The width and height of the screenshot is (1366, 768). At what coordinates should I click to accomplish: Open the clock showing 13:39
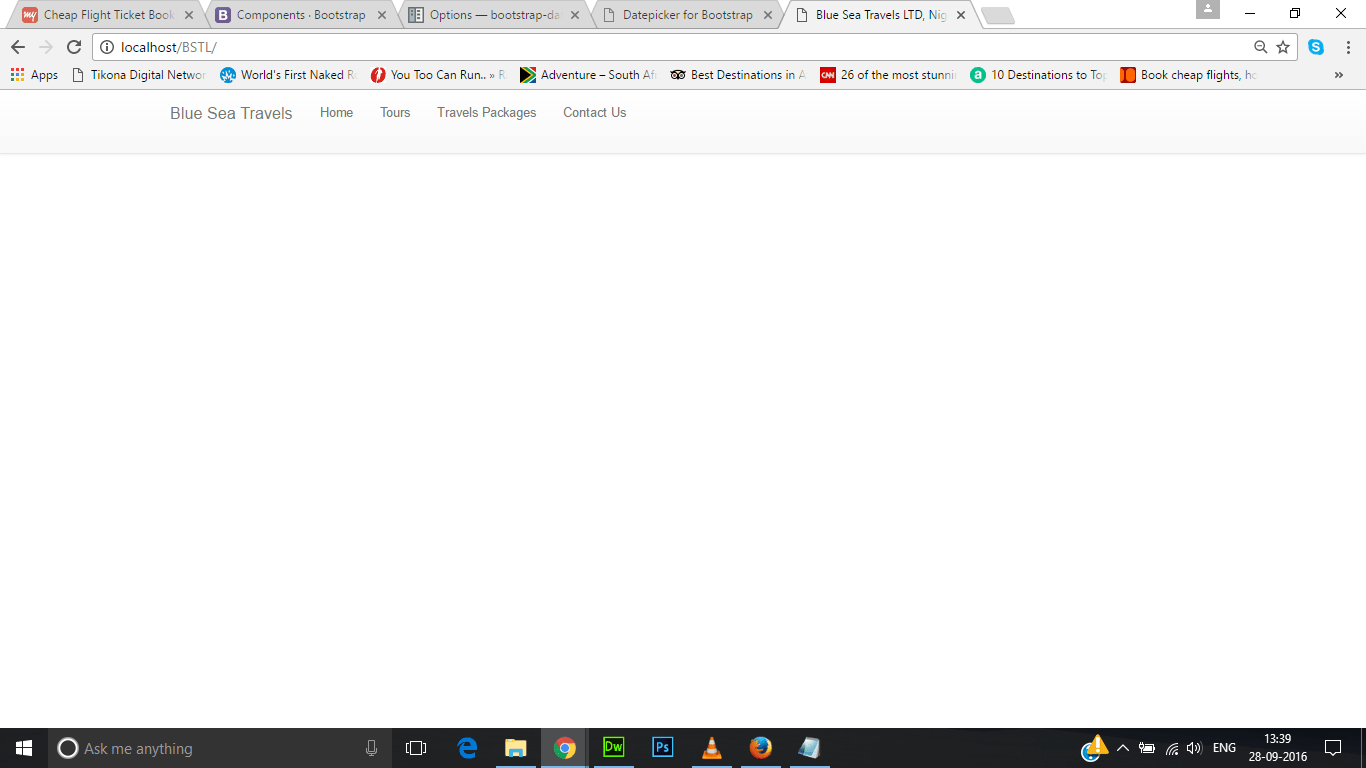point(1277,748)
